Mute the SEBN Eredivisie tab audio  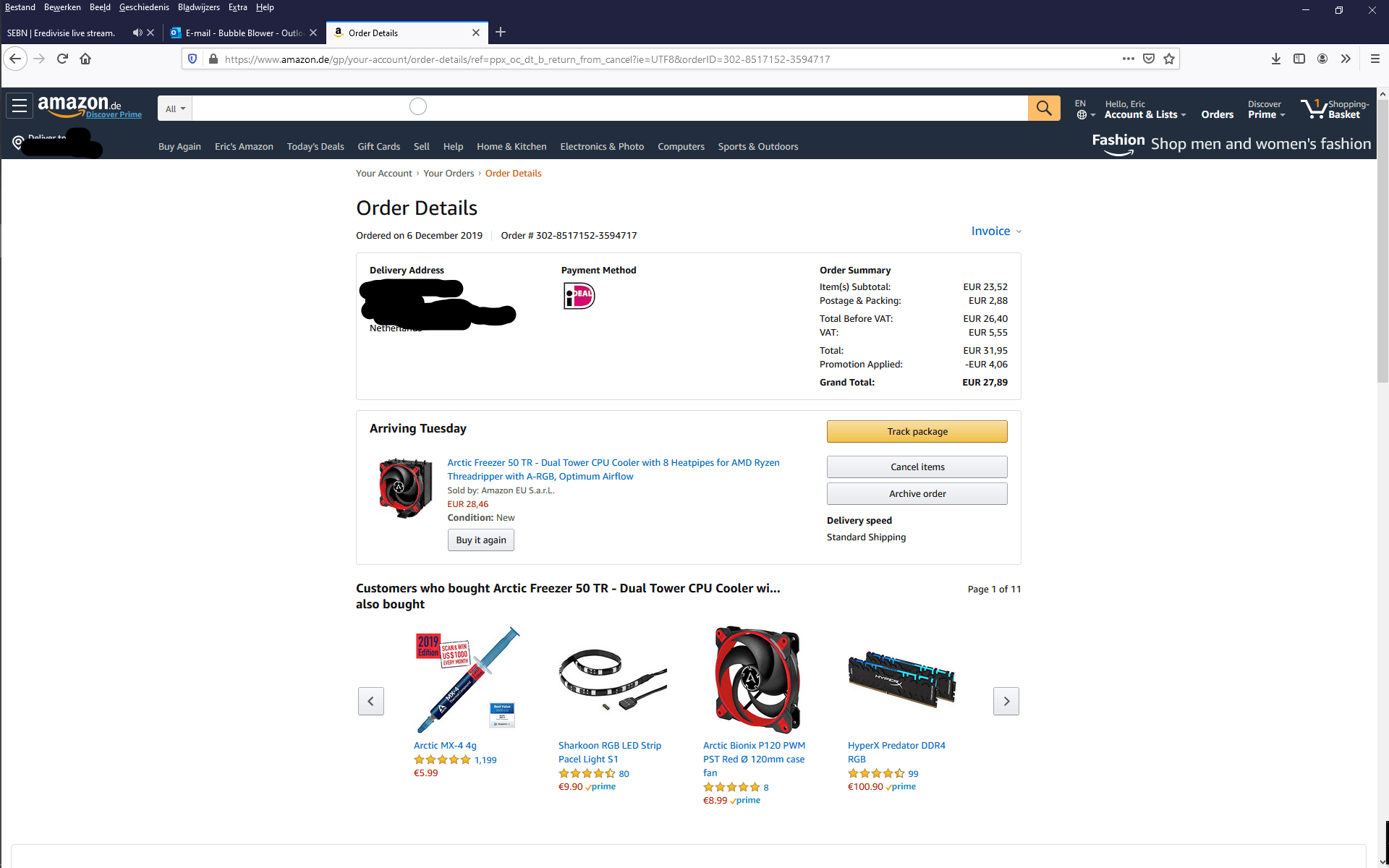click(x=137, y=33)
